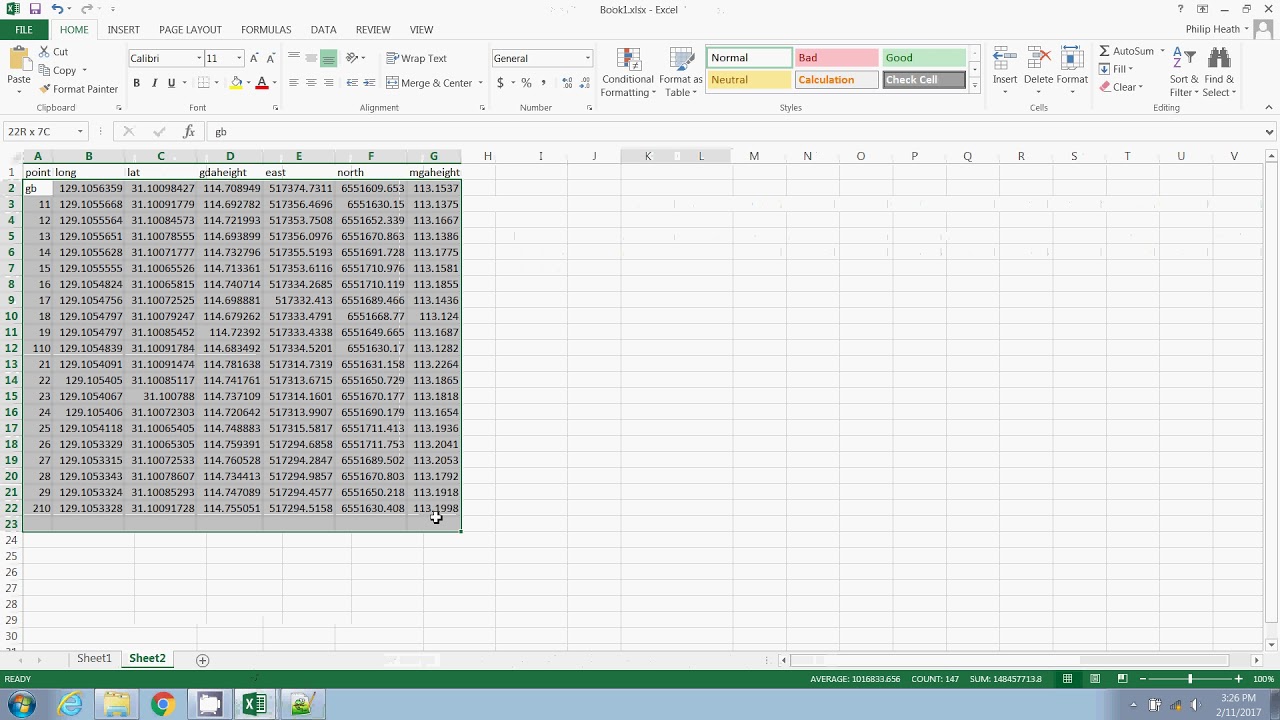The image size is (1280, 720).
Task: Open the Borders tool icon
Action: 204,83
